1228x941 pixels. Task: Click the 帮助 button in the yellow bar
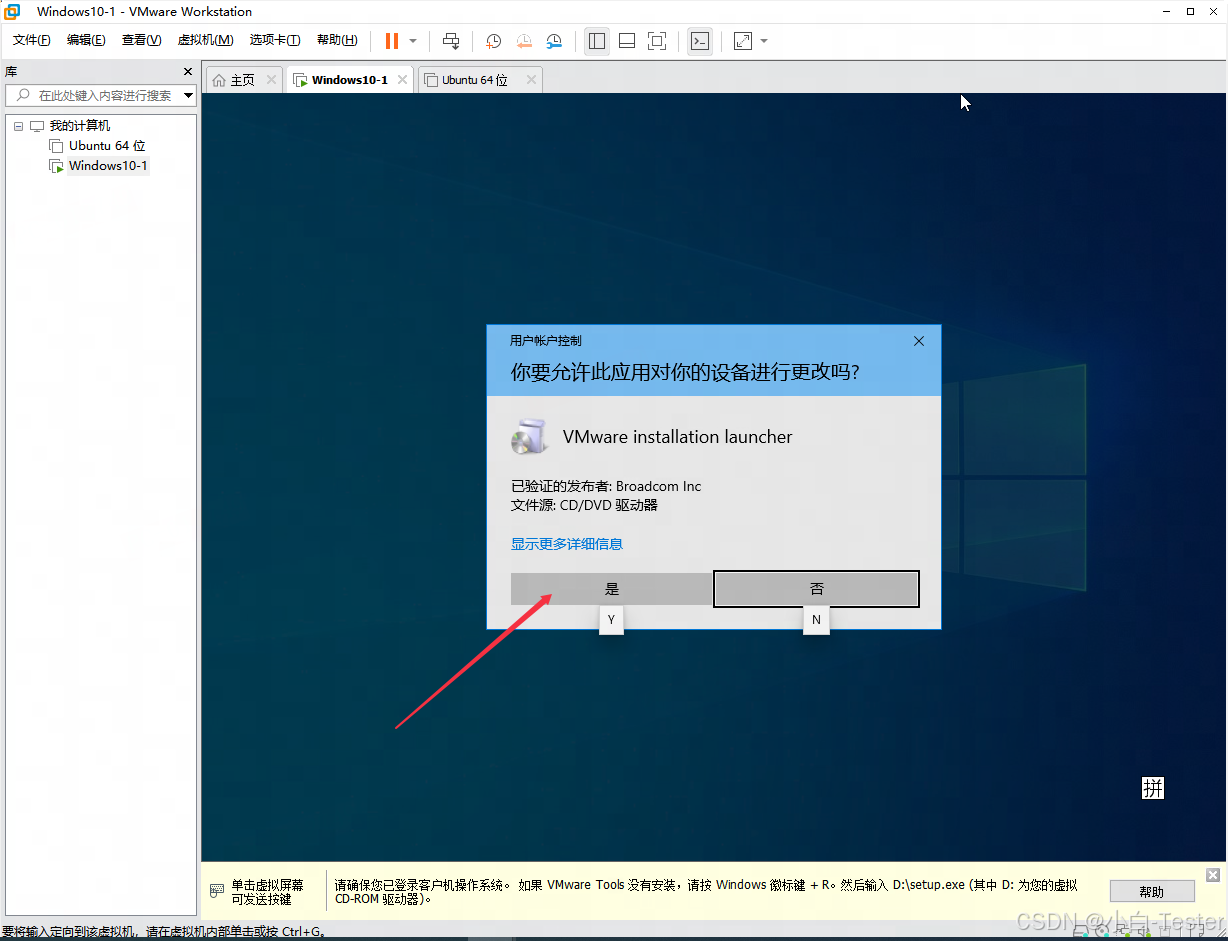click(x=1152, y=892)
